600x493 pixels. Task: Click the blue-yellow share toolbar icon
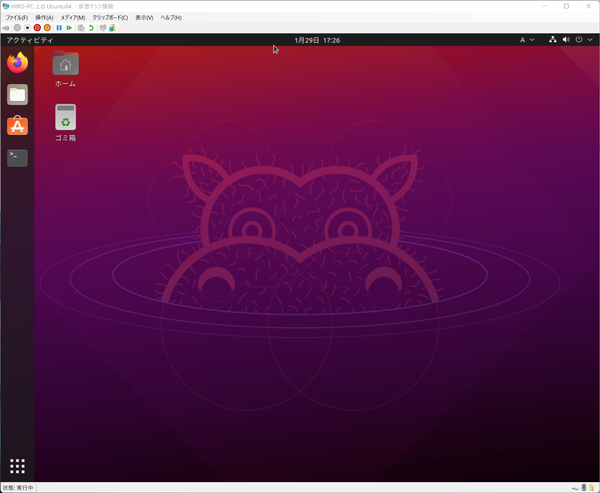click(x=112, y=28)
